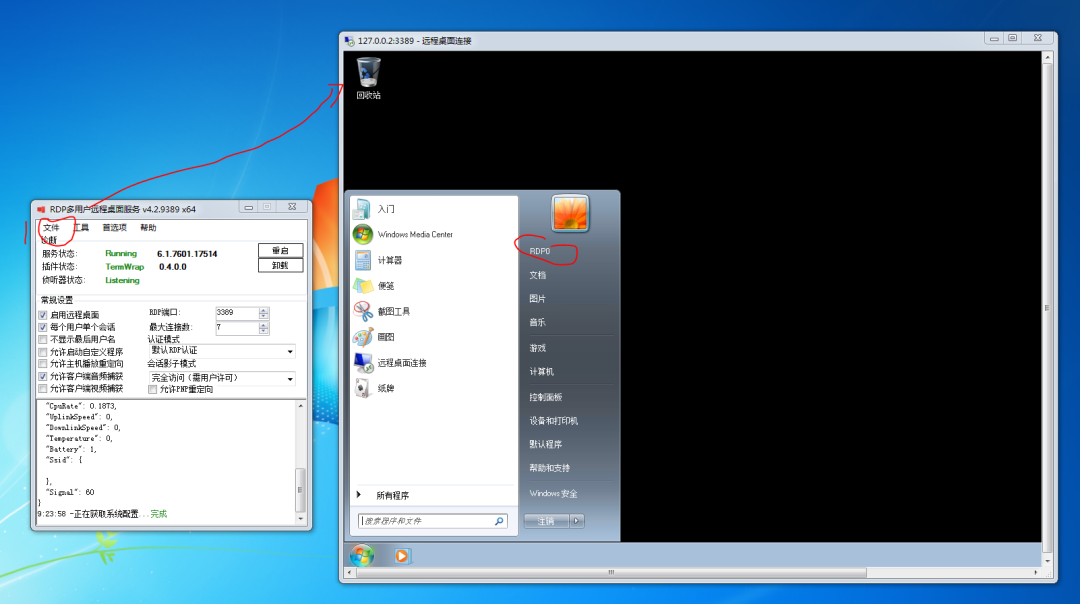The height and width of the screenshot is (604, 1080).
Task: Click remote desktop vertical scrollbar thumb
Action: click(x=1047, y=308)
